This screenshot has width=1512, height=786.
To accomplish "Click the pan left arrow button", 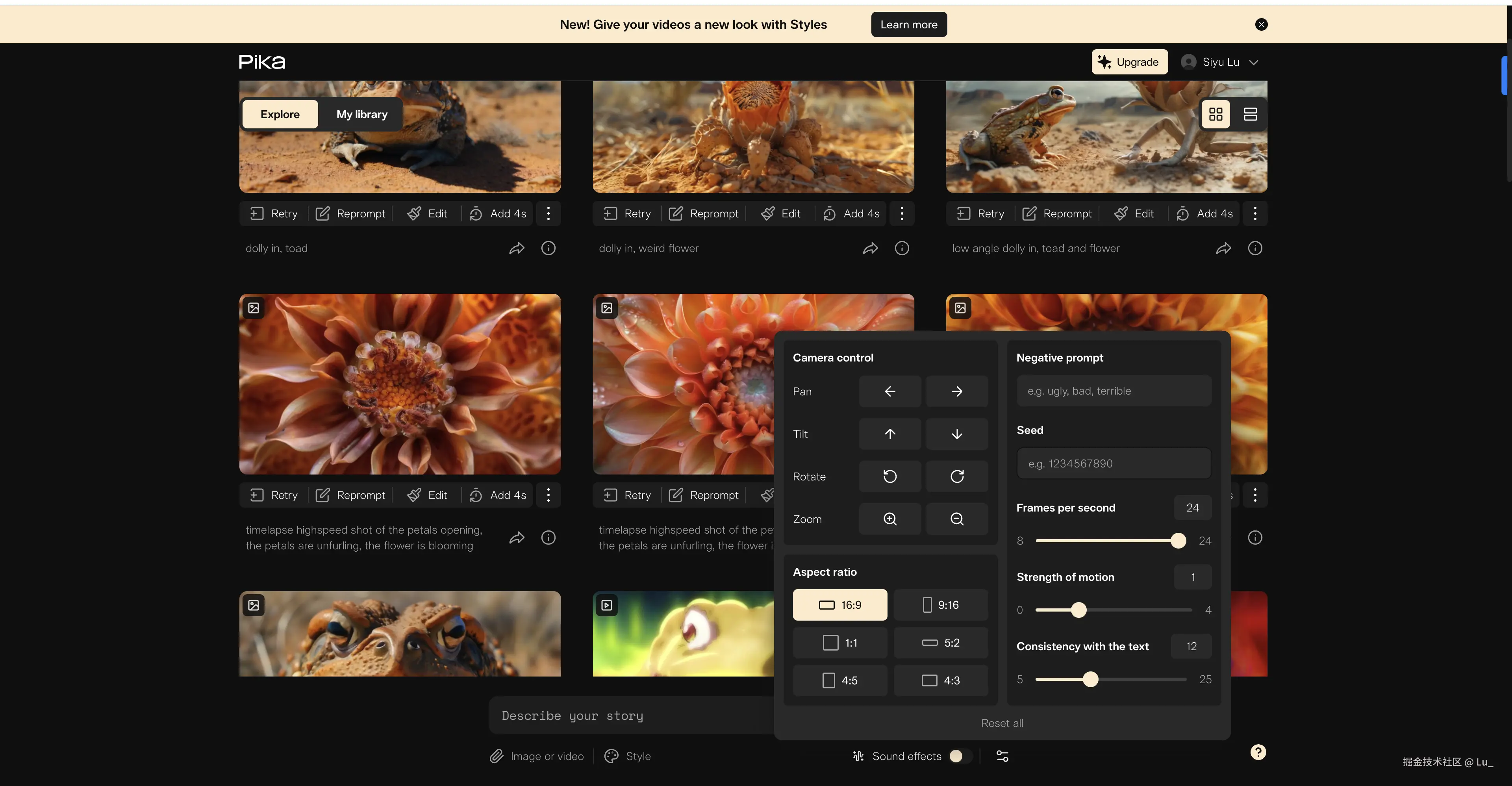I will pyautogui.click(x=889, y=391).
